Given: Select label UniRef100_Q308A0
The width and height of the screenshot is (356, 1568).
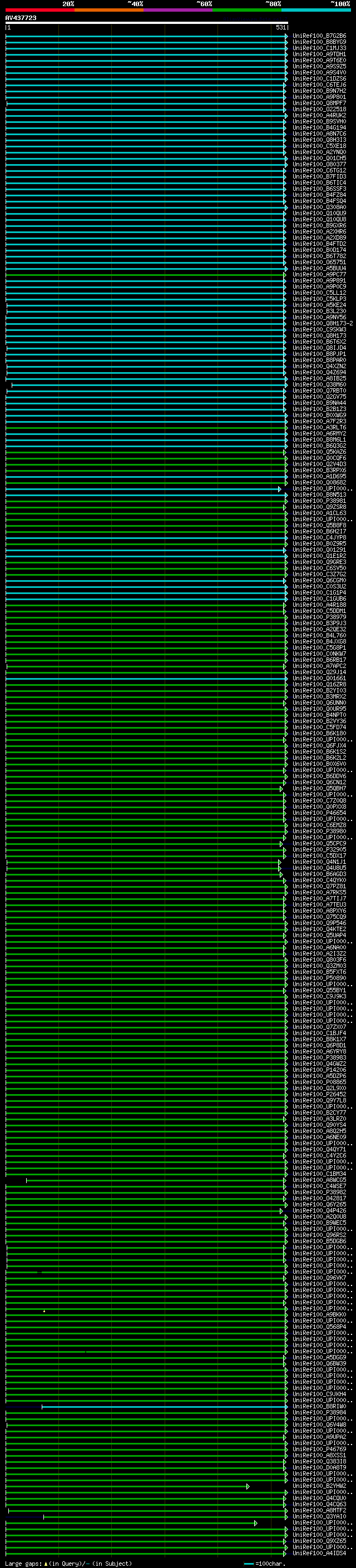Looking at the screenshot, I should 319,207.
